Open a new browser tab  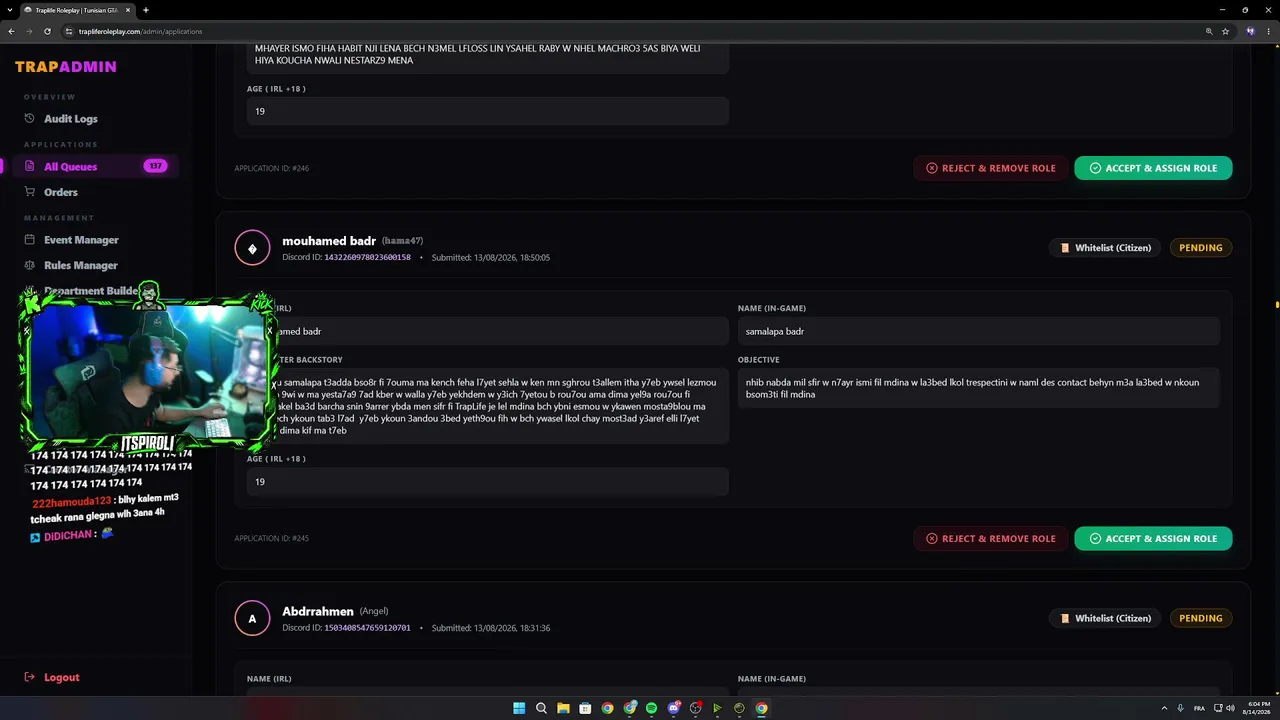click(146, 10)
